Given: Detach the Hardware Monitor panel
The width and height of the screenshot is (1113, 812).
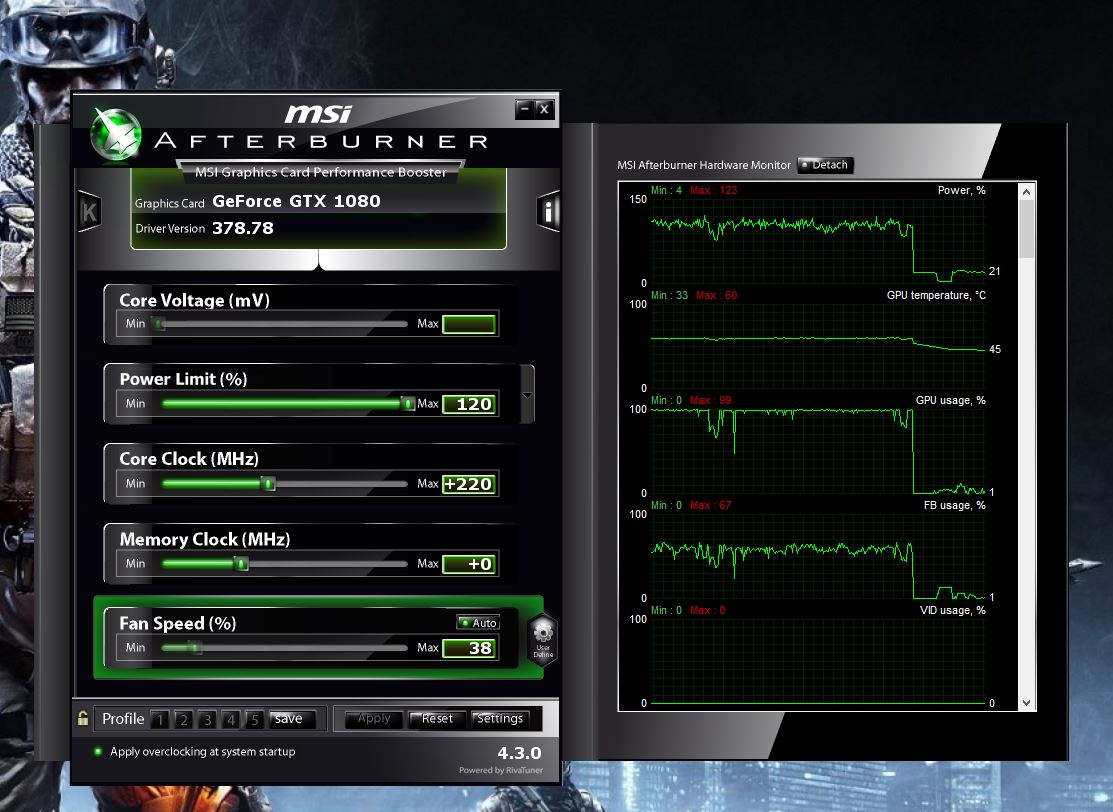Looking at the screenshot, I should pyautogui.click(x=825, y=165).
